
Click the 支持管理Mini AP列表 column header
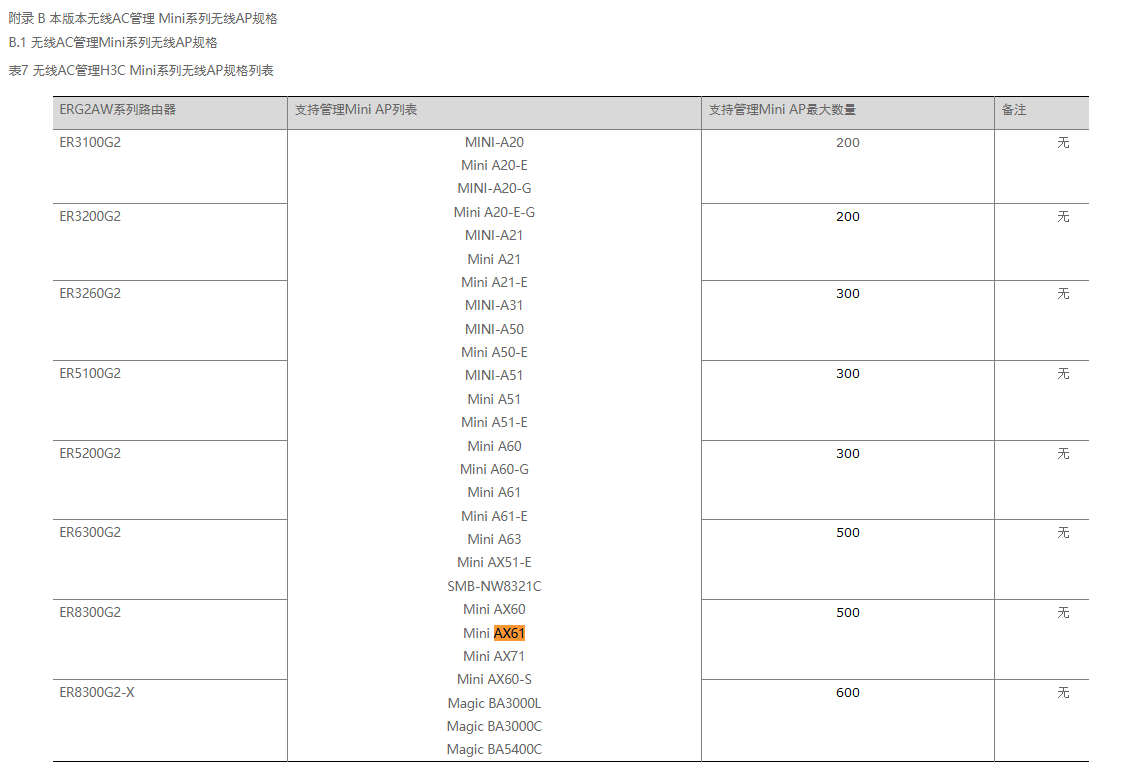356,110
